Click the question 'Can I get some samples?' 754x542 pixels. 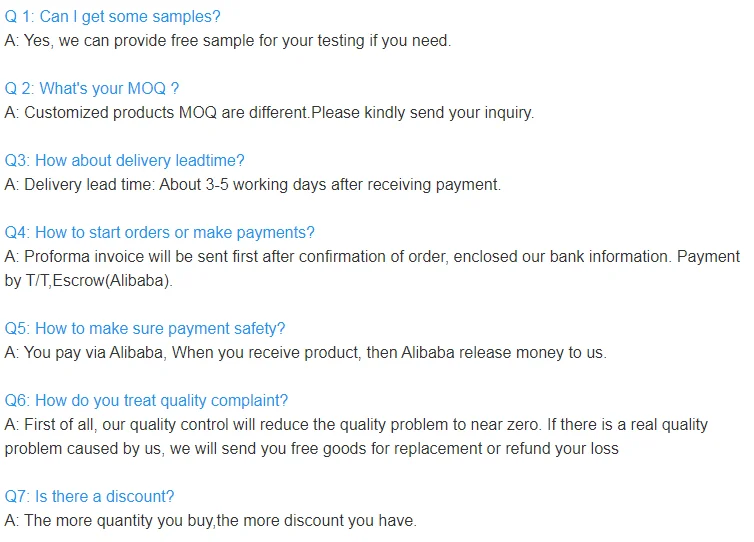click(x=112, y=17)
